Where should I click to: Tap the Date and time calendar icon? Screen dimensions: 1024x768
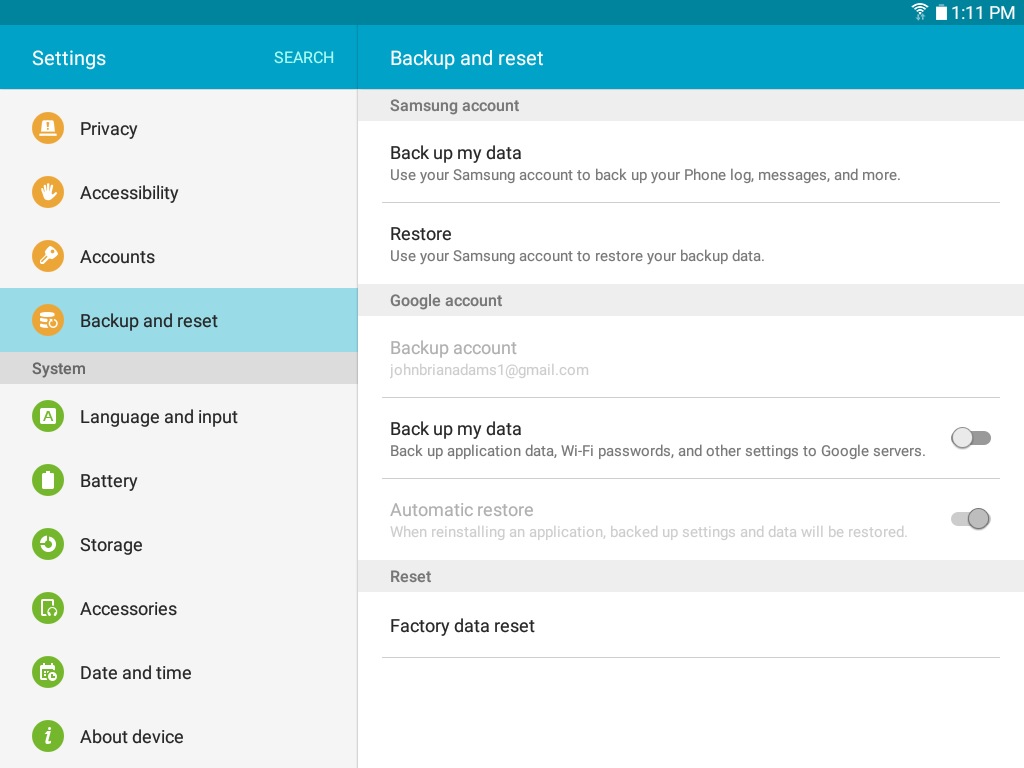click(48, 672)
